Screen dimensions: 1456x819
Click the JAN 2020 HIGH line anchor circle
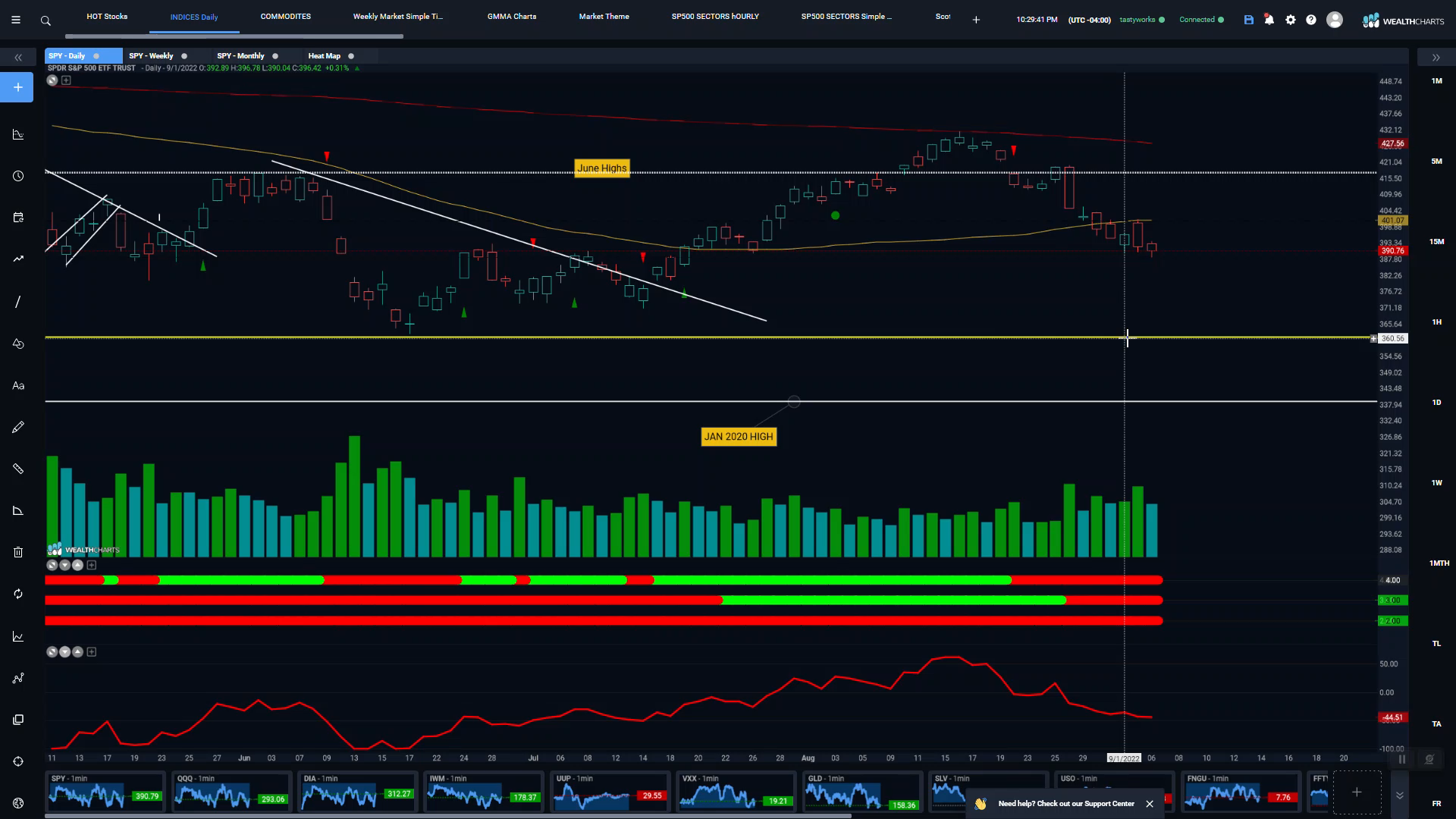coord(794,402)
